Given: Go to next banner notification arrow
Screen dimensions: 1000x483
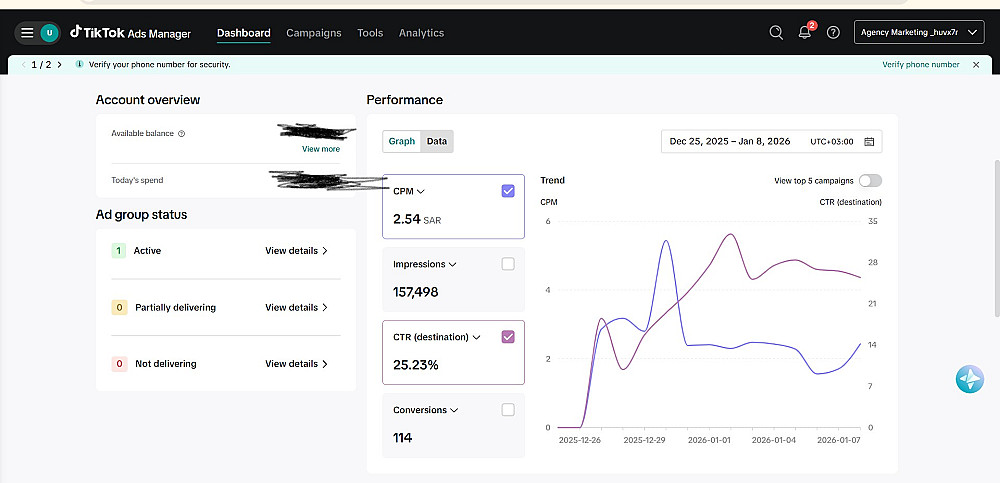Looking at the screenshot, I should (x=59, y=65).
